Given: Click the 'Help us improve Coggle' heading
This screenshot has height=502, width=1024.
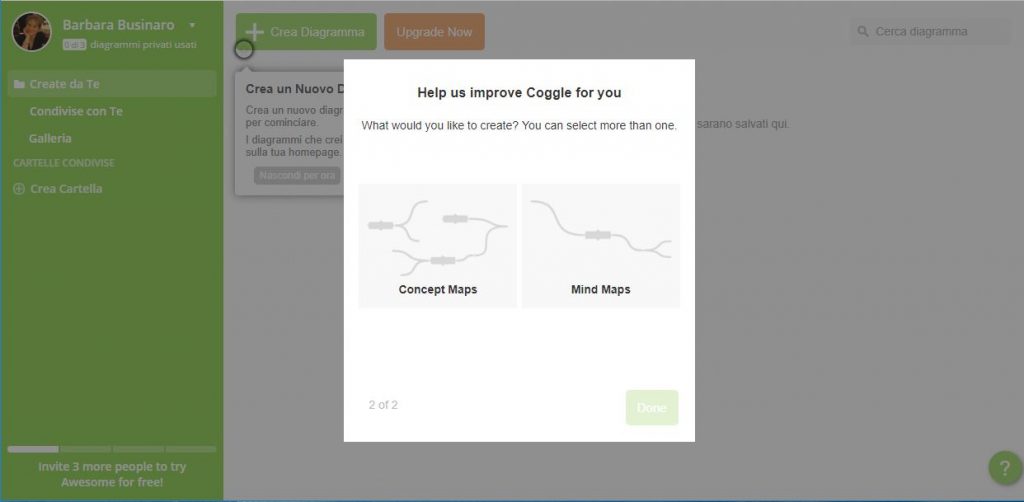Looking at the screenshot, I should (x=519, y=93).
